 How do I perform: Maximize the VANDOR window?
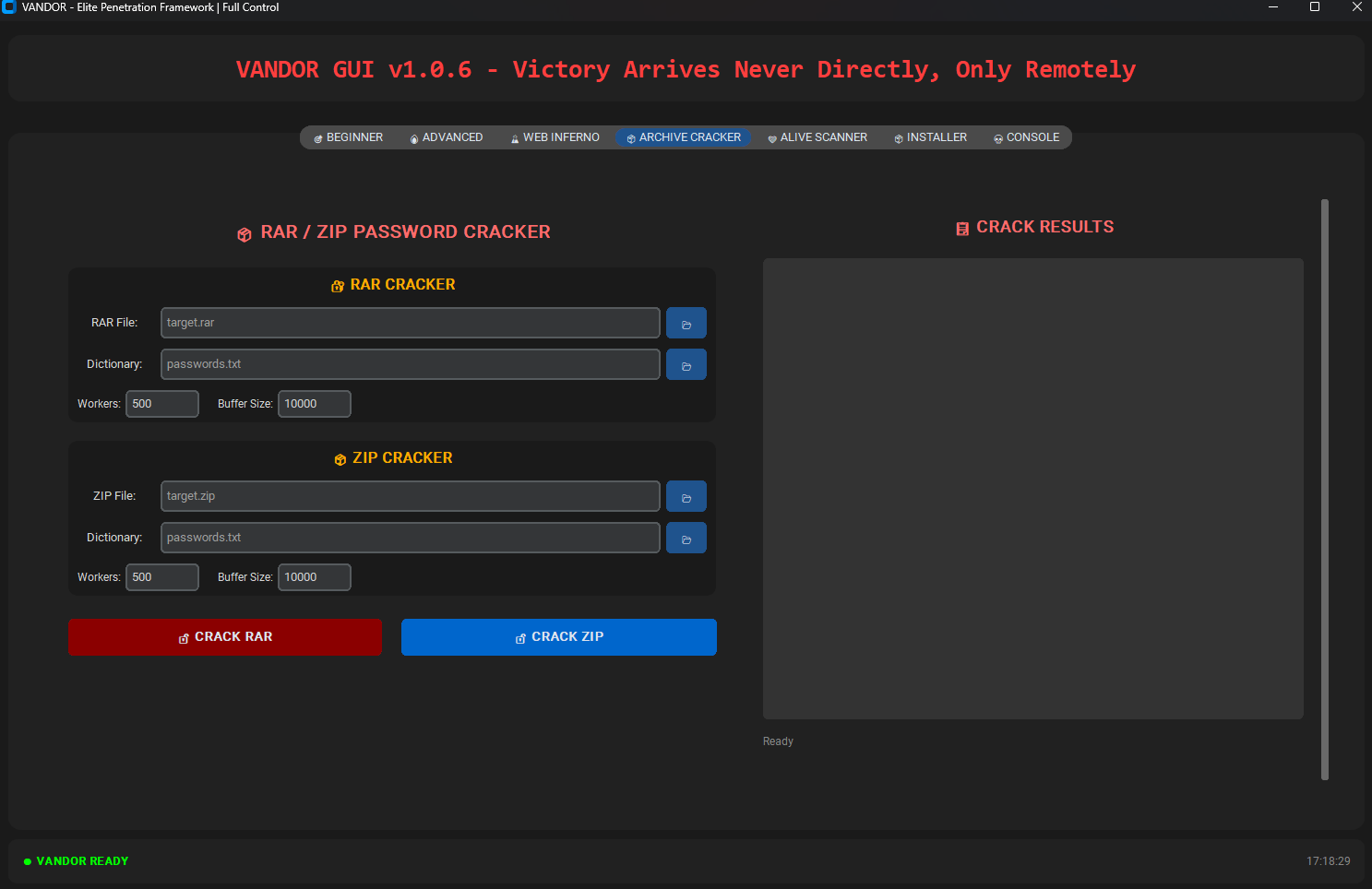point(1315,7)
